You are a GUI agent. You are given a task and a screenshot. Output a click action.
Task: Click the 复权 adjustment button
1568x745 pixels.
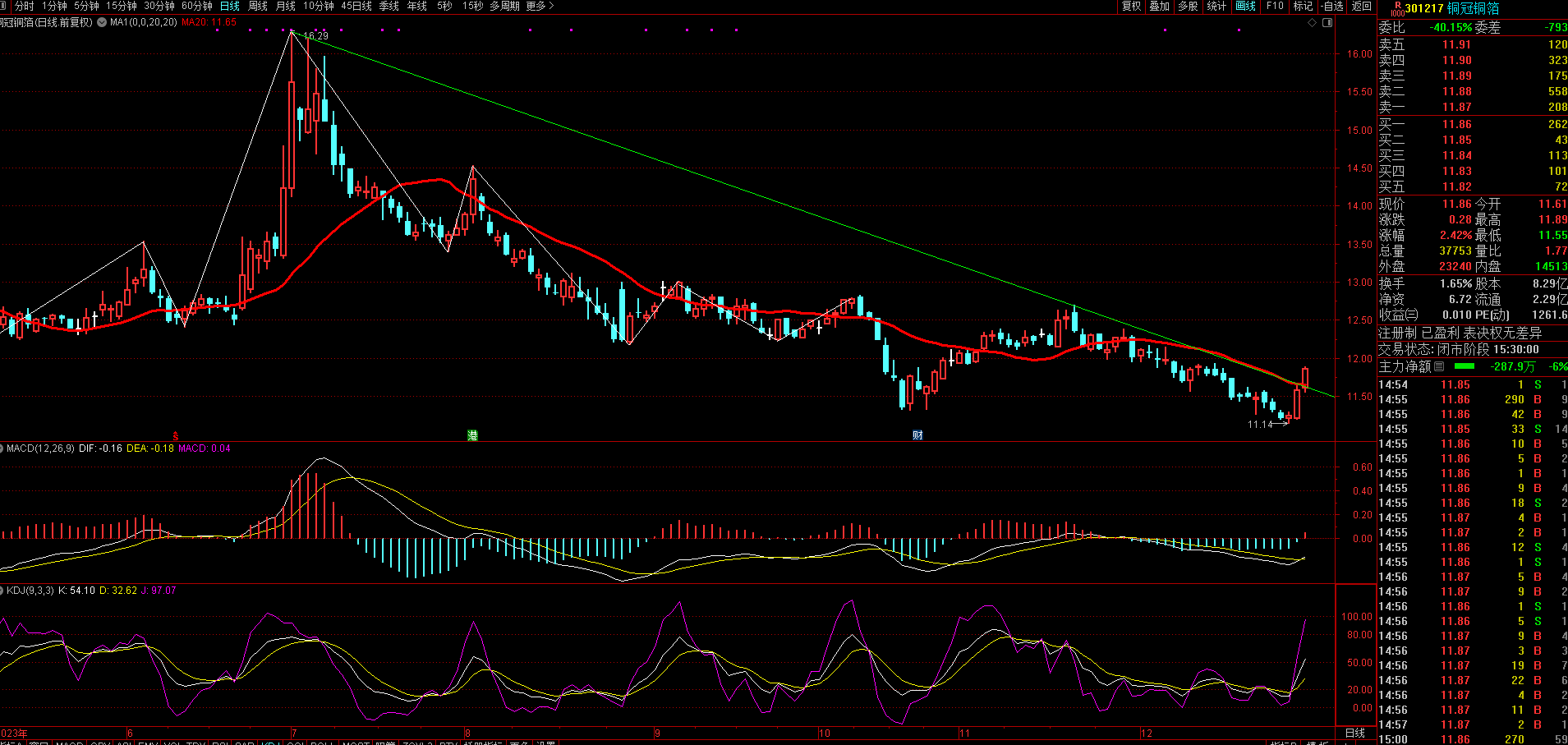coord(1132,6)
